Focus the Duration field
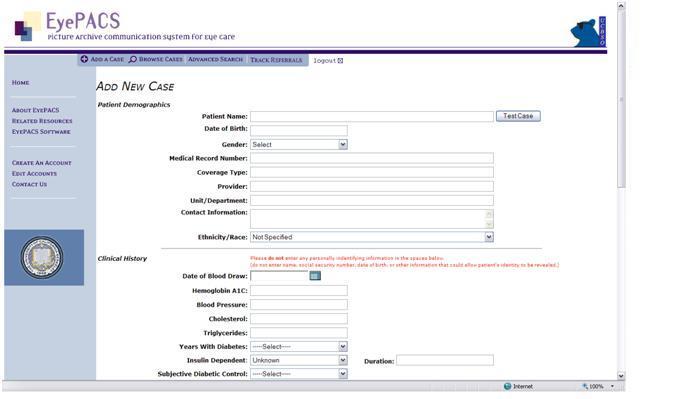The height and width of the screenshot is (399, 683). coord(445,360)
